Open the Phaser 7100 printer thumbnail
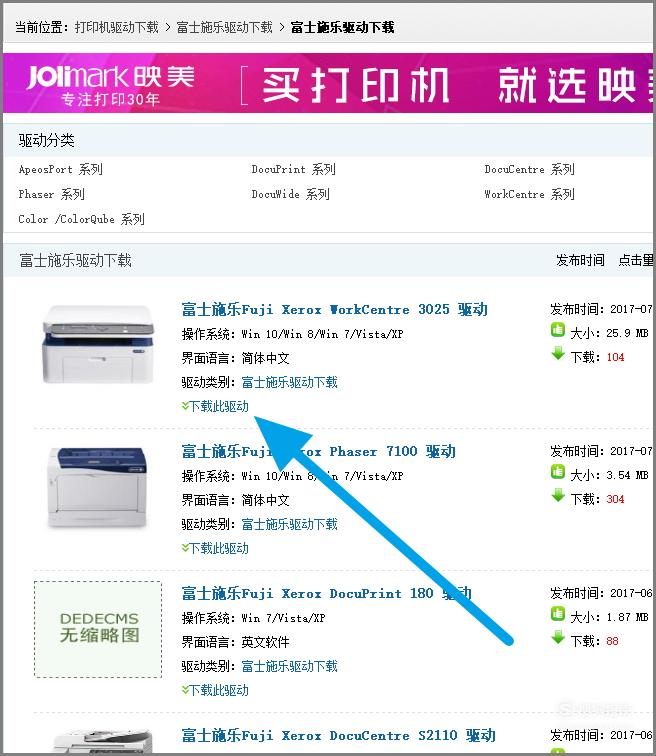Screen dimensions: 656x756 (x=97, y=487)
